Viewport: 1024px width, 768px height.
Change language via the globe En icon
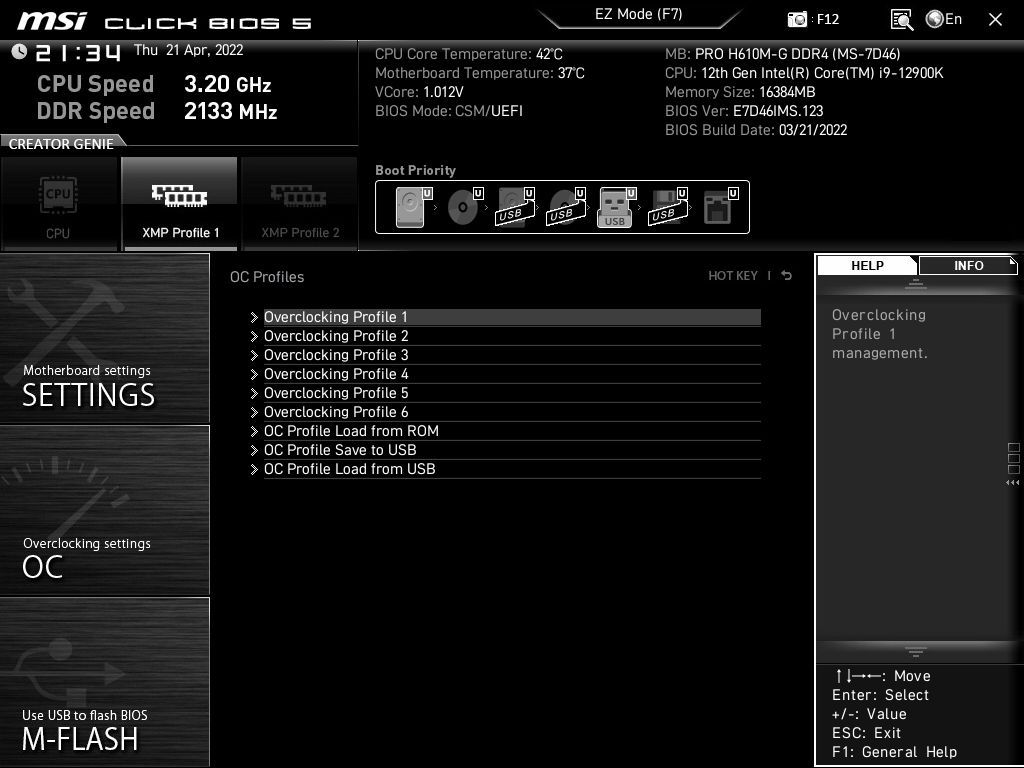click(x=944, y=19)
